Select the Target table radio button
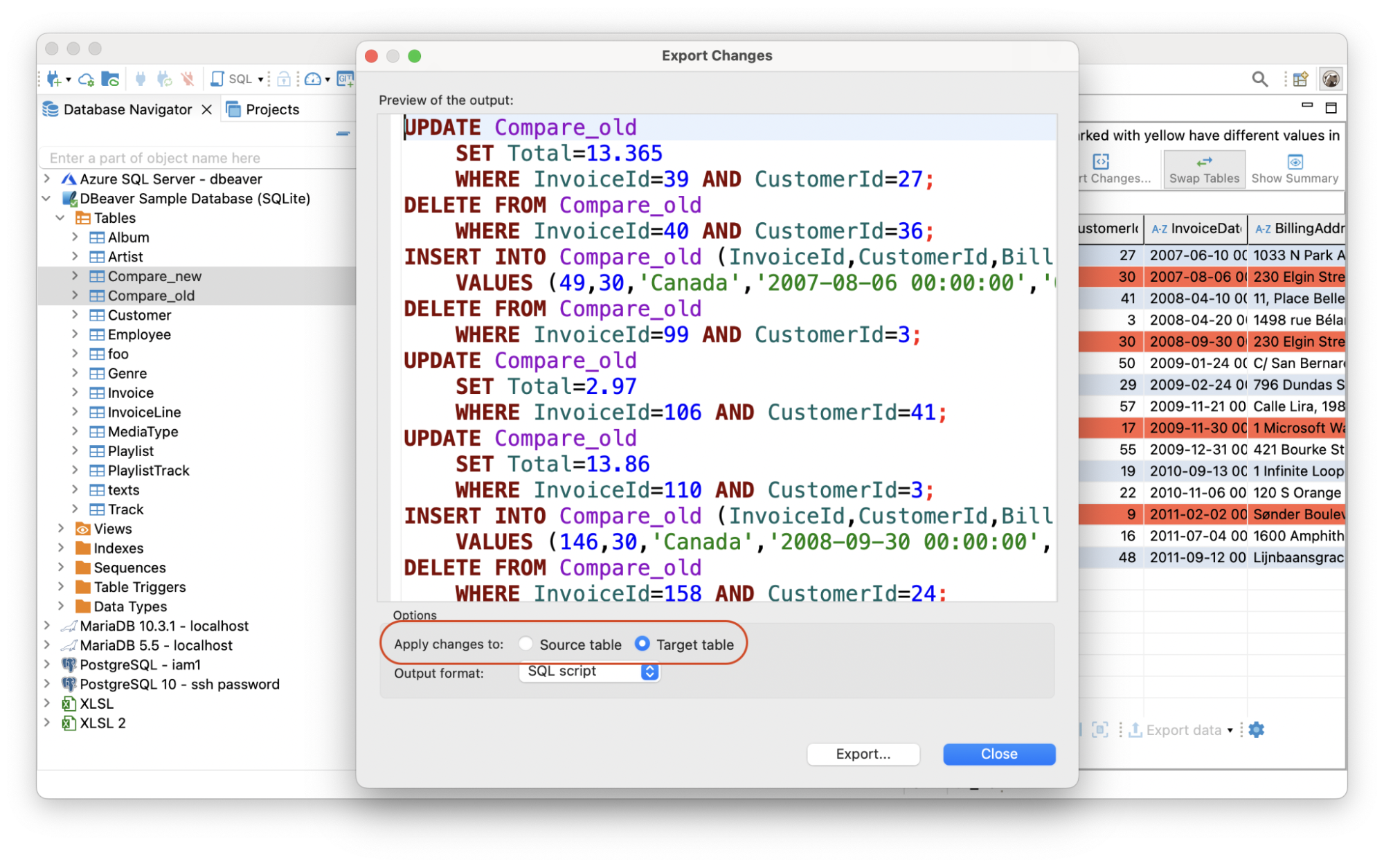The image size is (1384, 868). (643, 644)
